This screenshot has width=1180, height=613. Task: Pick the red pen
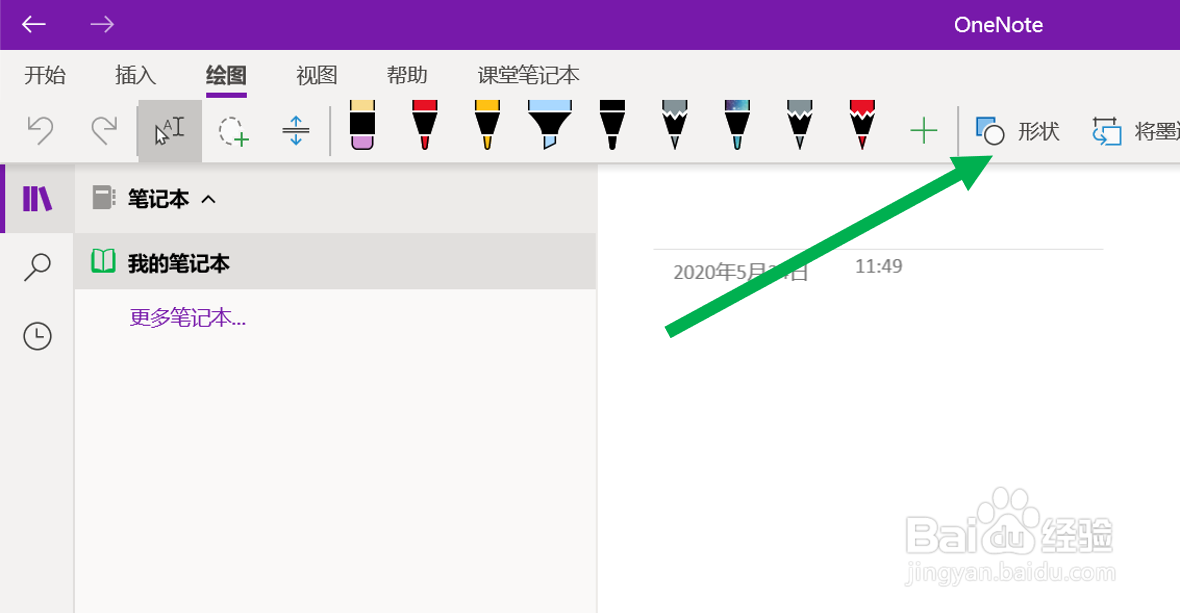point(424,126)
